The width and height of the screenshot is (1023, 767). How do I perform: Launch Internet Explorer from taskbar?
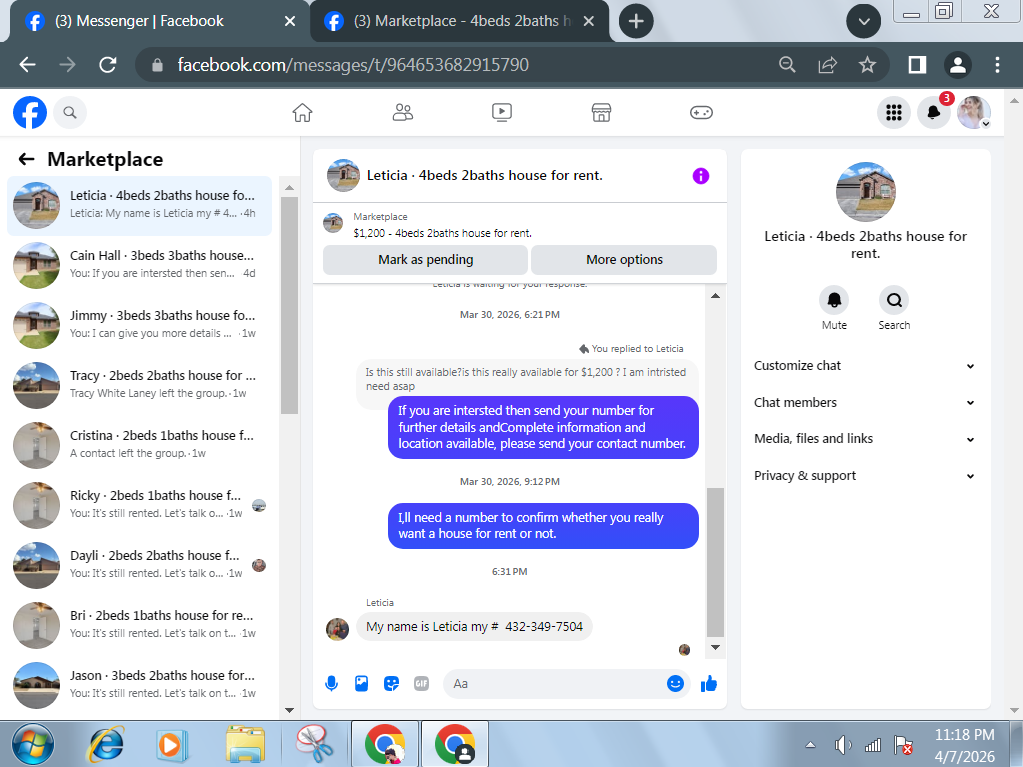click(x=106, y=744)
